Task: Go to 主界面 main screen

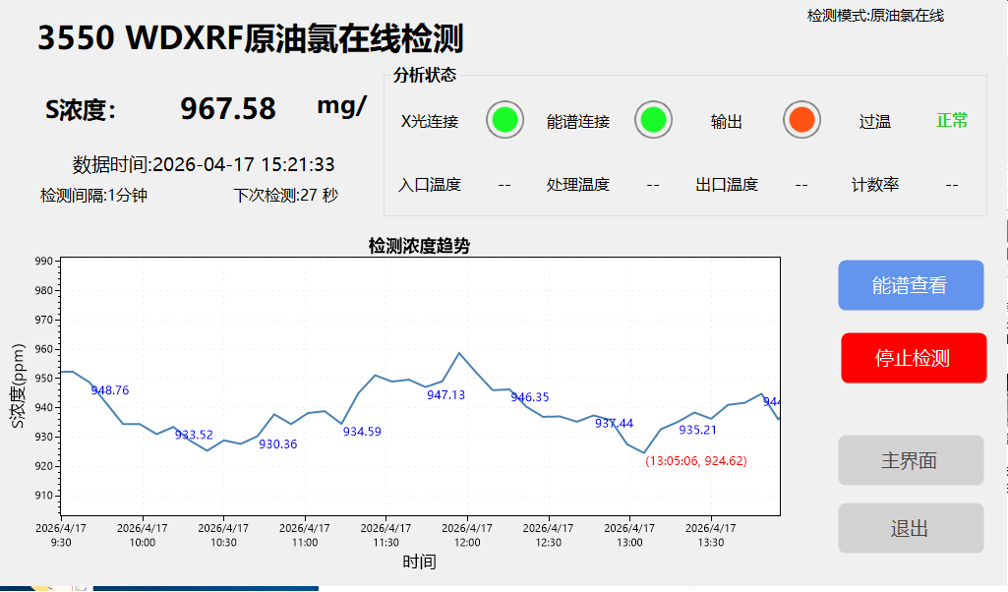Action: tap(910, 460)
